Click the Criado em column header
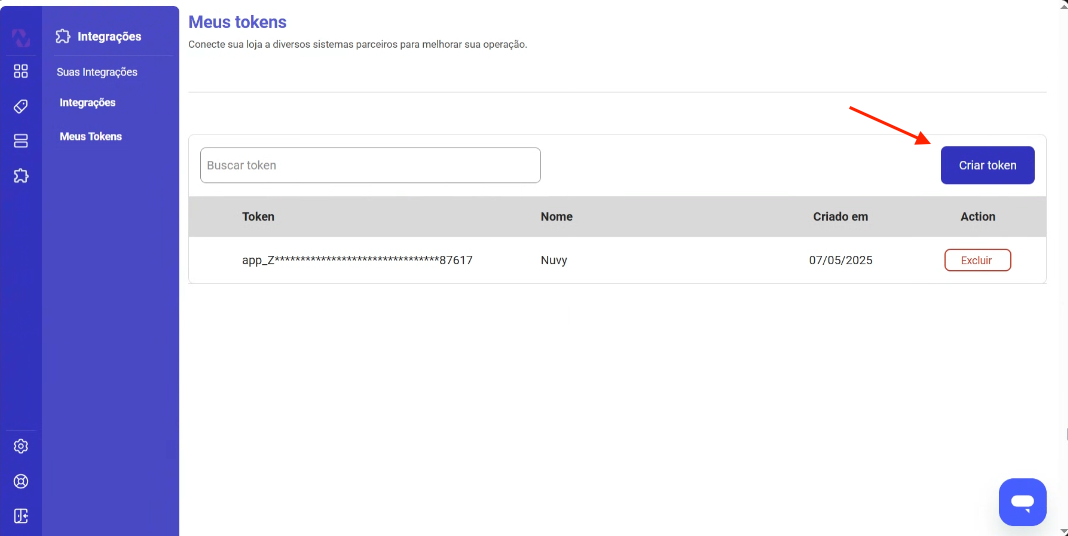 pyautogui.click(x=840, y=216)
